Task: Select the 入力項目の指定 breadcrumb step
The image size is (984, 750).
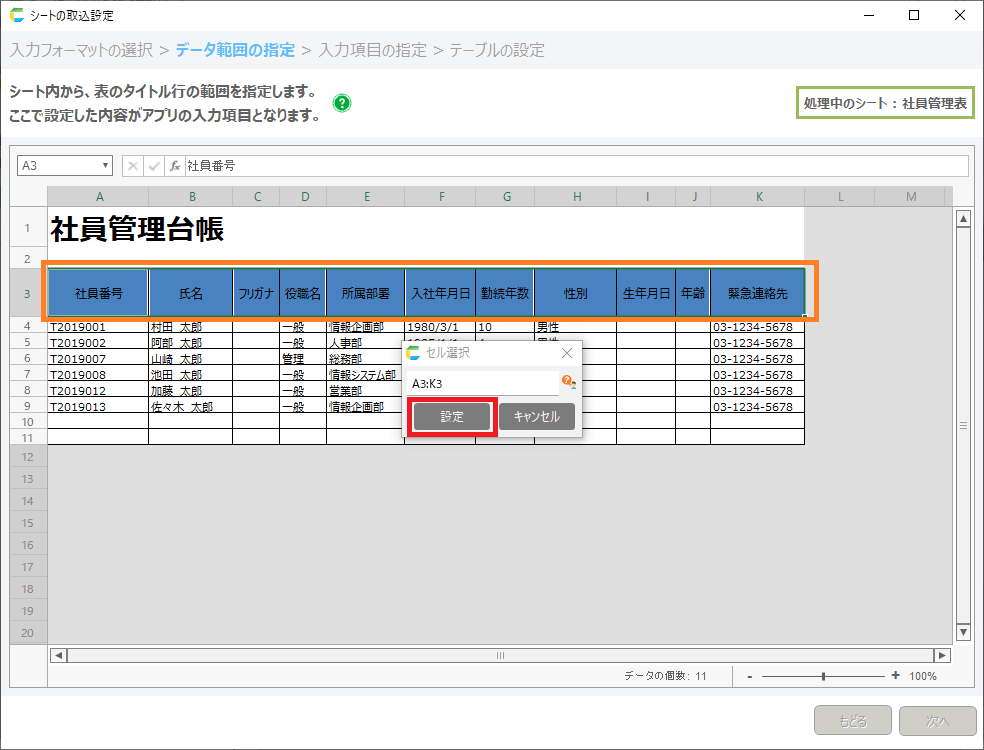Action: point(372,50)
